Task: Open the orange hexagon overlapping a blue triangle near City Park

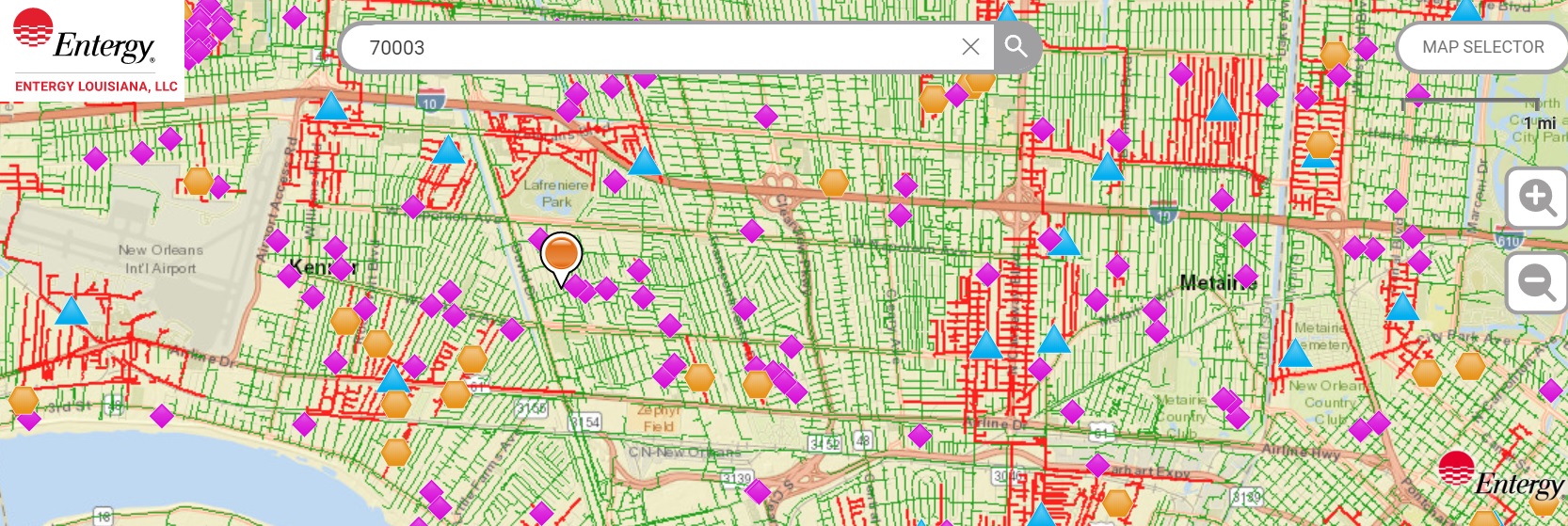Action: click(1321, 144)
